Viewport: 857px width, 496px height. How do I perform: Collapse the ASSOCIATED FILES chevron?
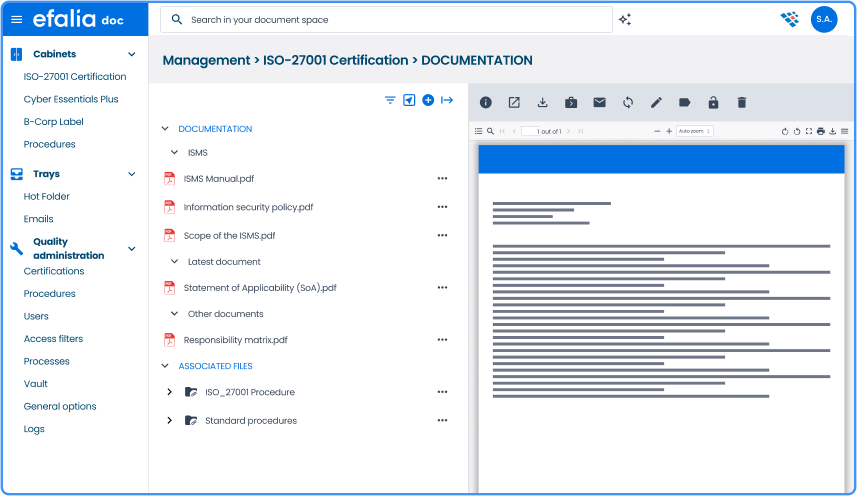pyautogui.click(x=165, y=365)
